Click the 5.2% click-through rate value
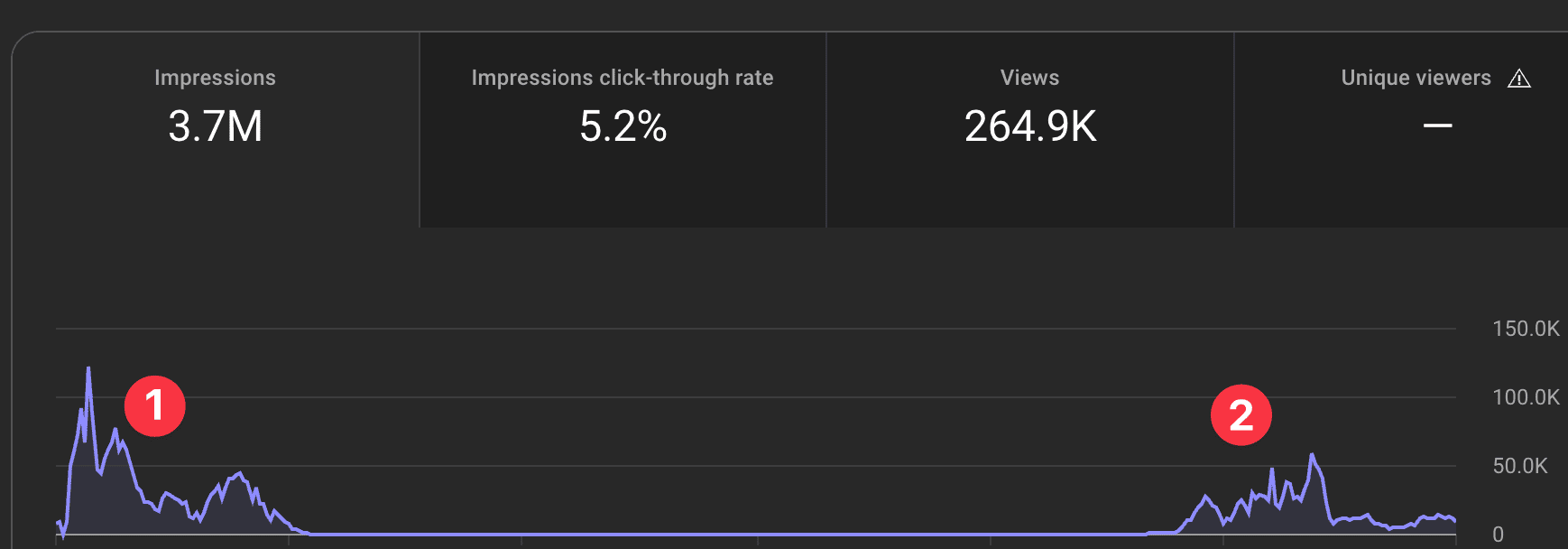Image resolution: width=1568 pixels, height=549 pixels. click(x=623, y=126)
